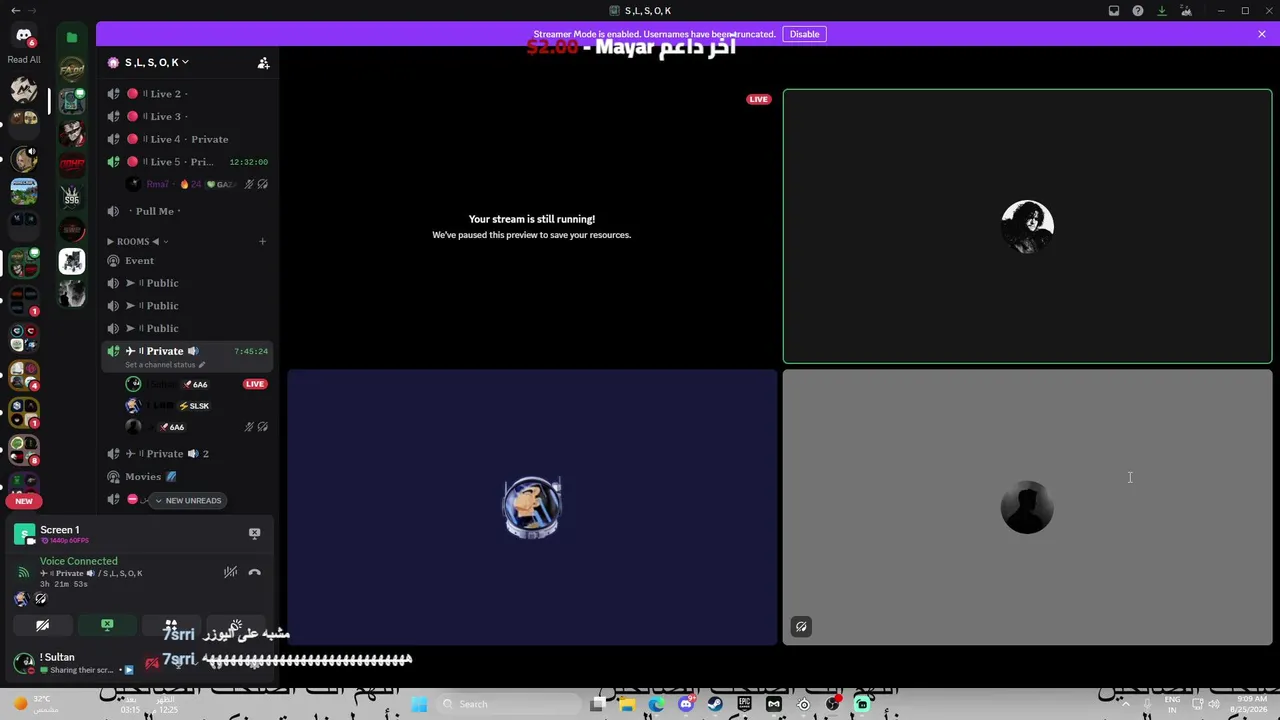Open Discord from the taskbar
The width and height of the screenshot is (1280, 720).
click(x=686, y=704)
